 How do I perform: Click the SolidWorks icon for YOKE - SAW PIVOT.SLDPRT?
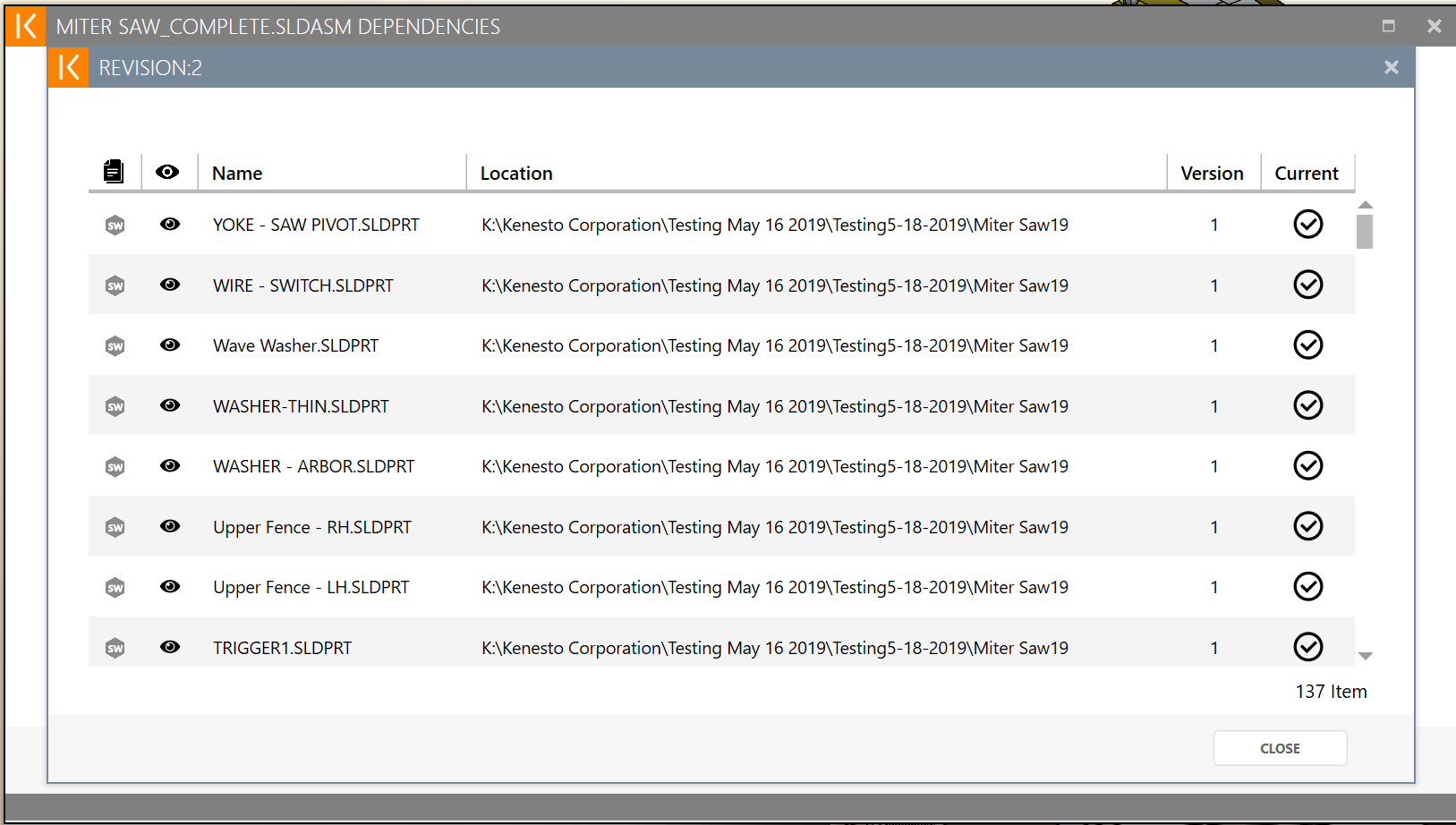coord(115,225)
